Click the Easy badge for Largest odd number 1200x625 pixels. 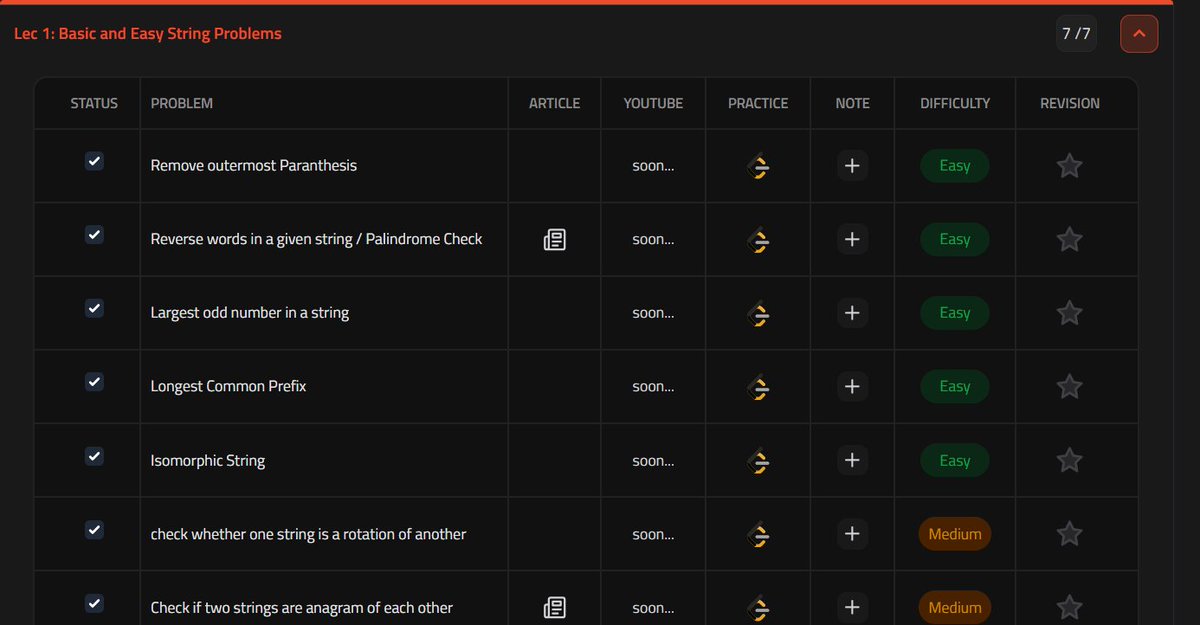coord(955,313)
